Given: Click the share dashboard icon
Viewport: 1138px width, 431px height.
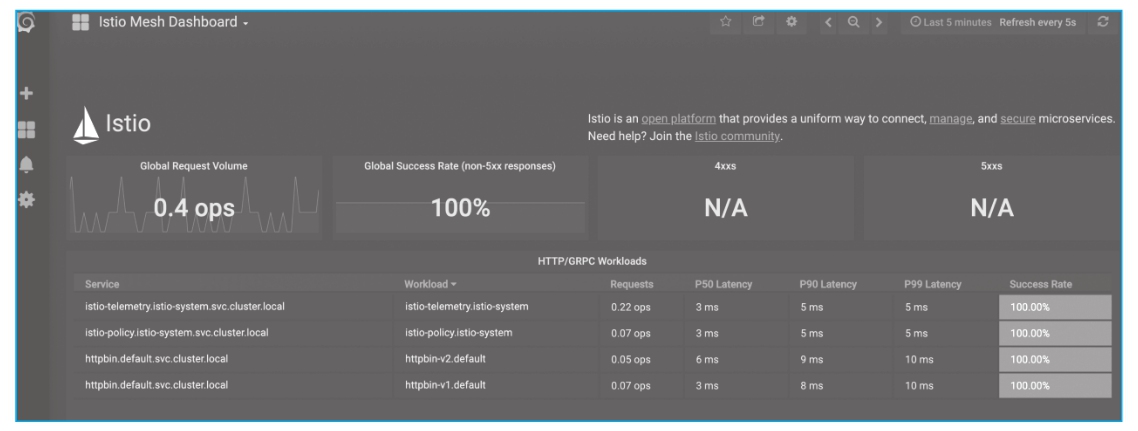Looking at the screenshot, I should [758, 22].
